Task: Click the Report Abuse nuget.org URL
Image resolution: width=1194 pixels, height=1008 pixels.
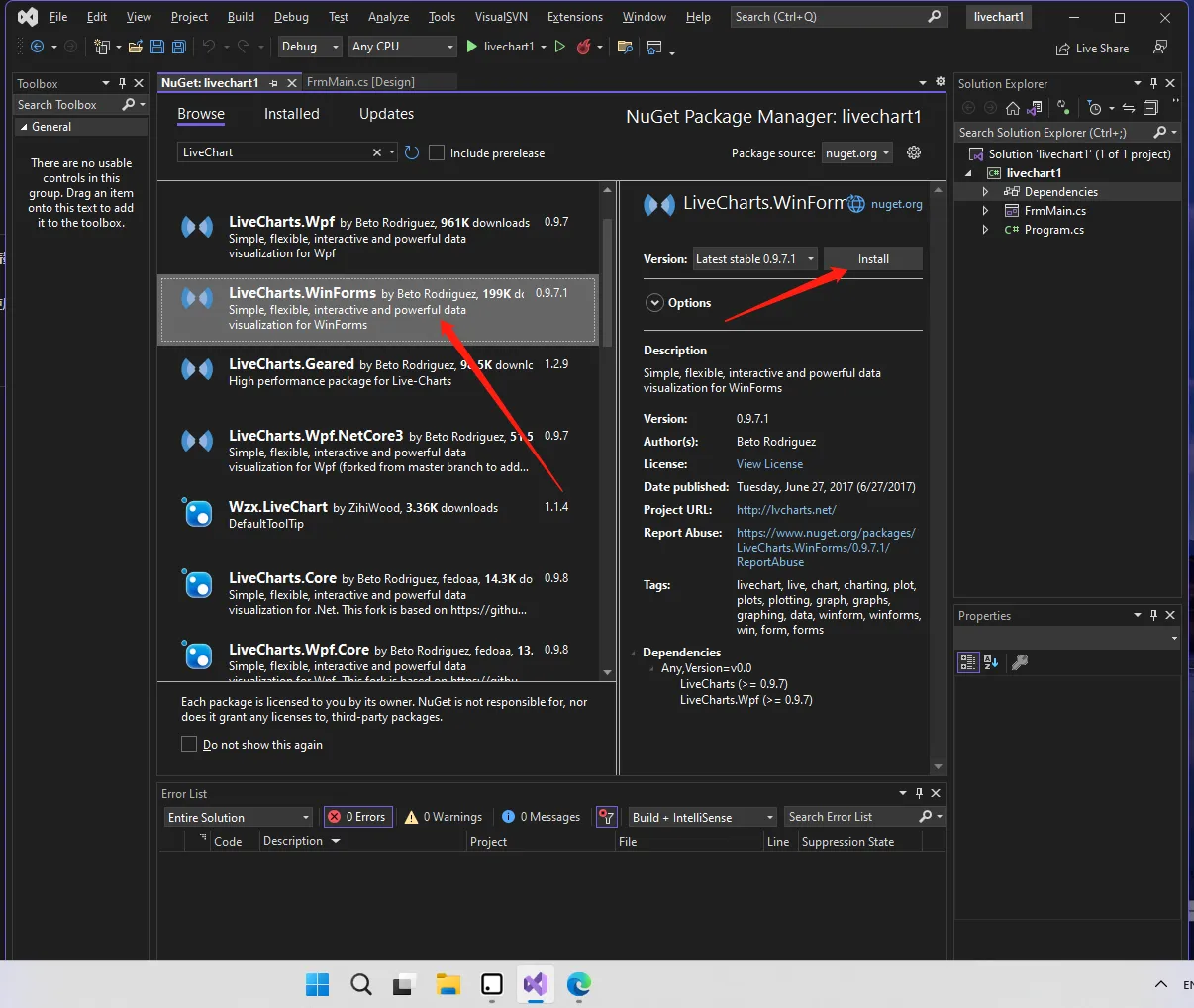Action: point(826,548)
